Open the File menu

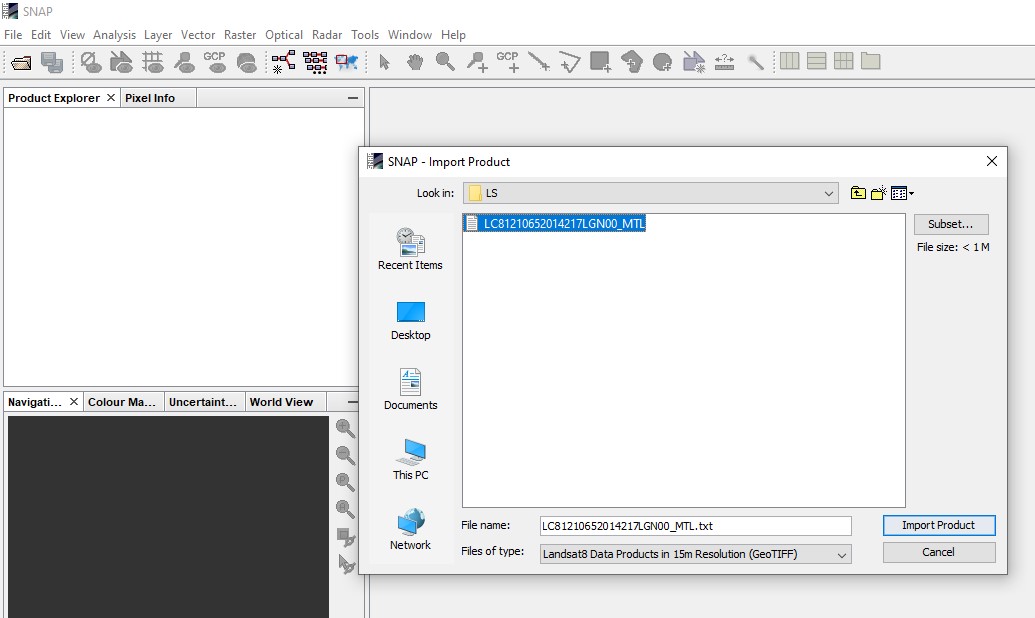13,35
